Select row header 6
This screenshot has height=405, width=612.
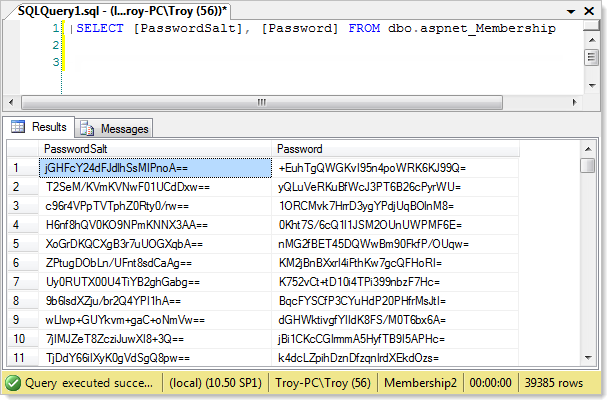click(23, 263)
